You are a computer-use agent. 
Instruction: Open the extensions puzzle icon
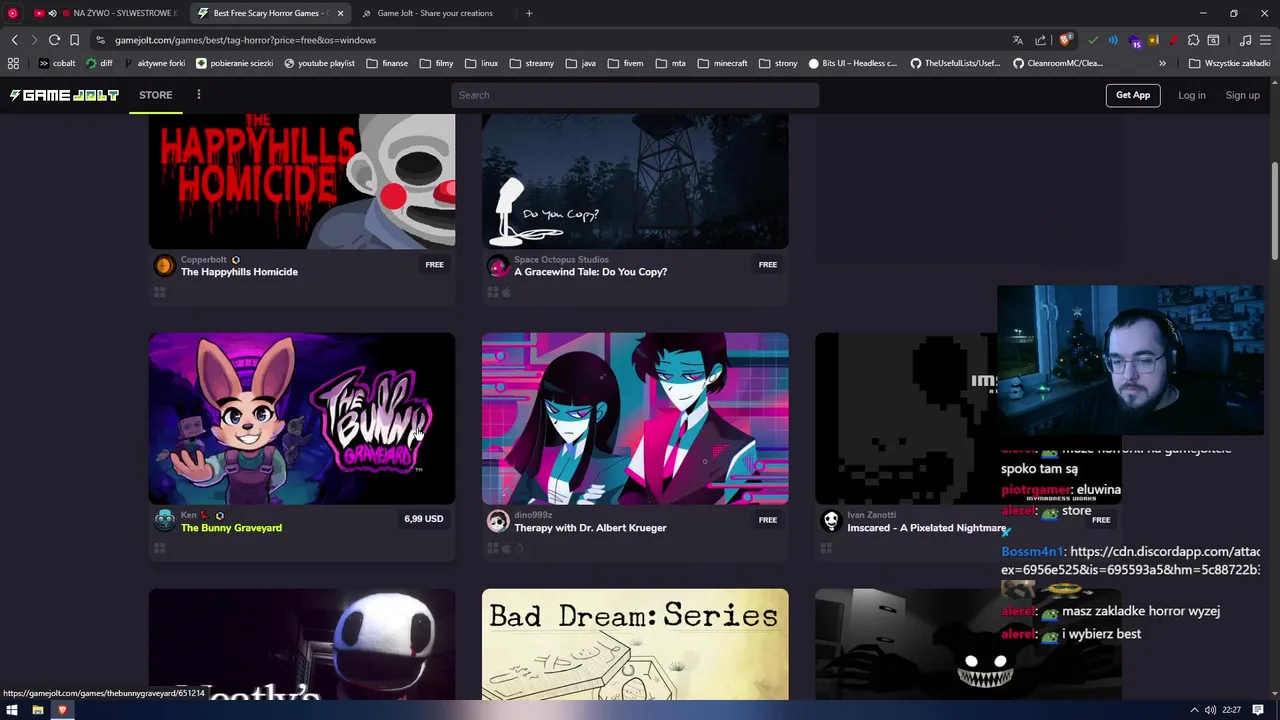[1193, 40]
